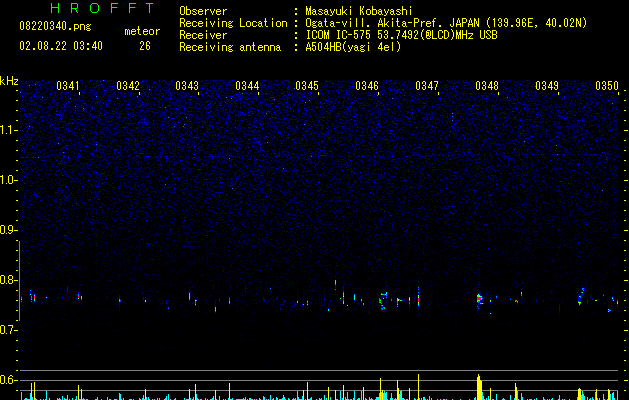Click the 1.0 frequency axis label
629x400 pixels.
pyautogui.click(x=9, y=180)
